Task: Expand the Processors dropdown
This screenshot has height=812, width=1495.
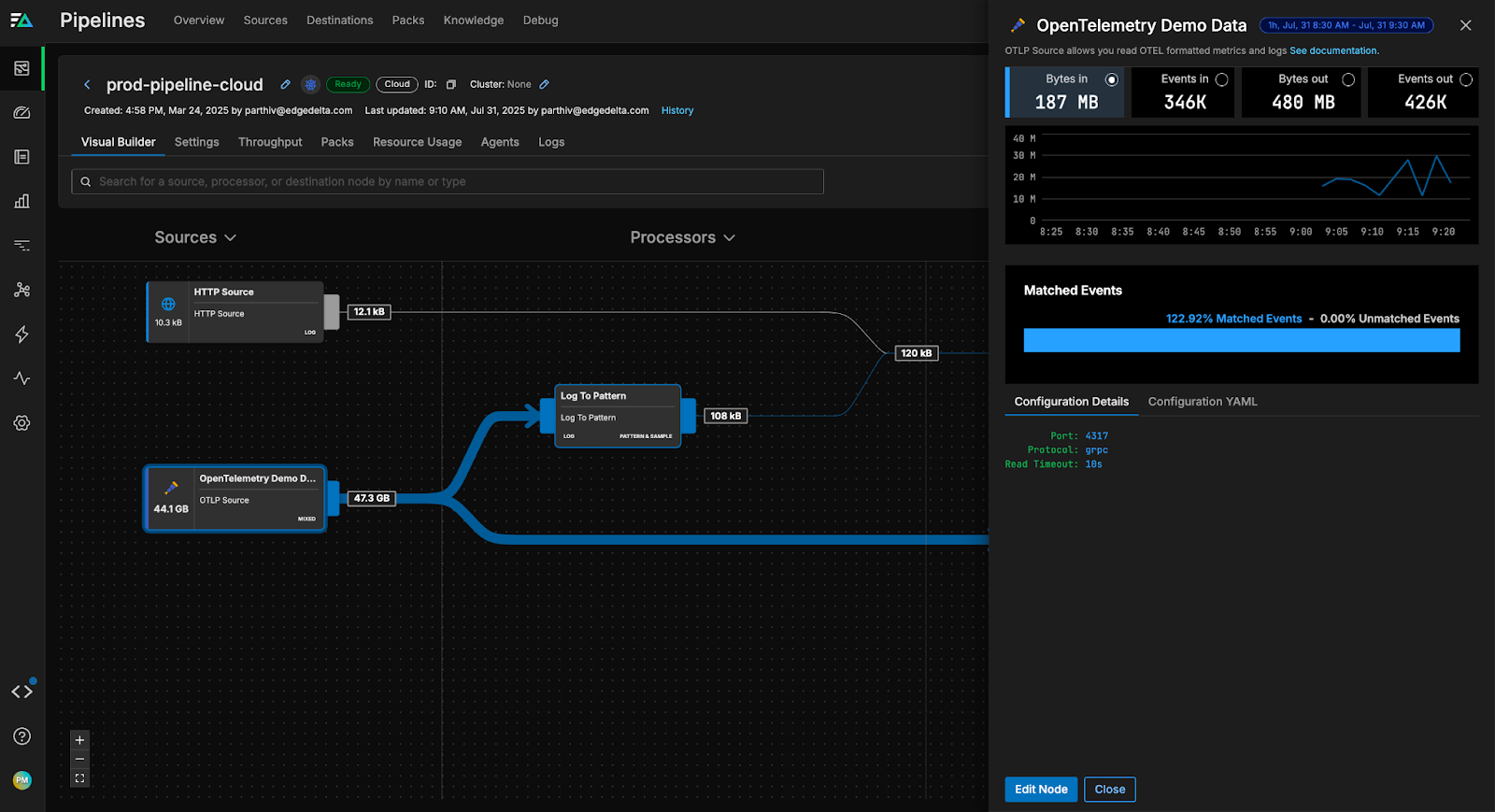Action: (682, 237)
